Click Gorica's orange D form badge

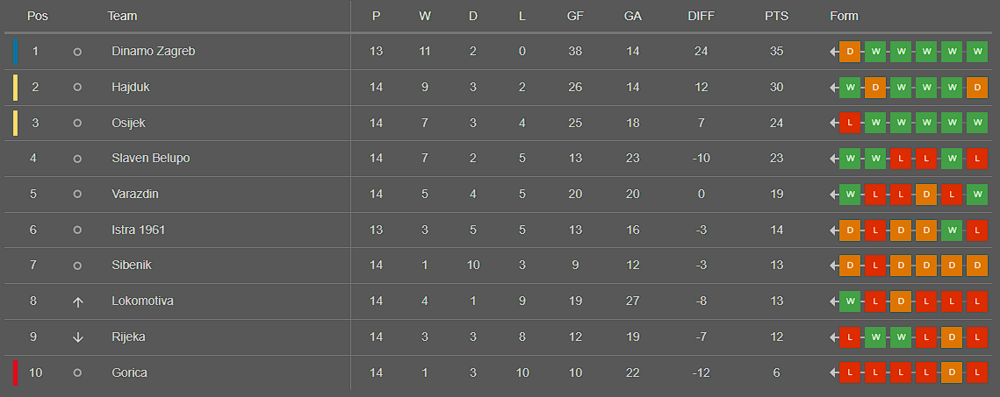pos(952,373)
